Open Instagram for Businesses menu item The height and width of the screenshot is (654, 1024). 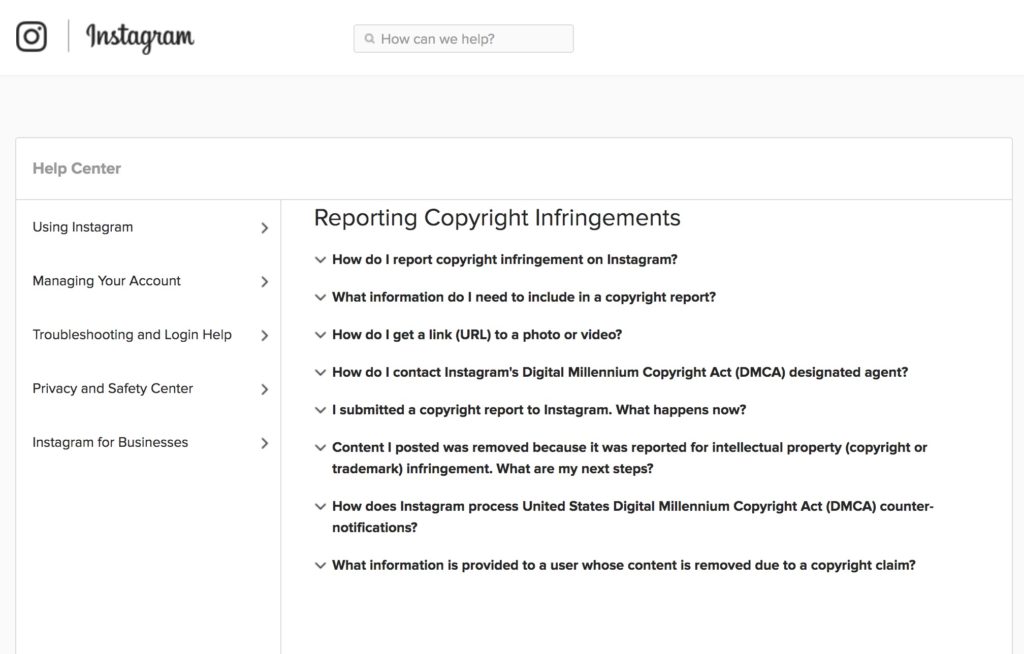(150, 442)
